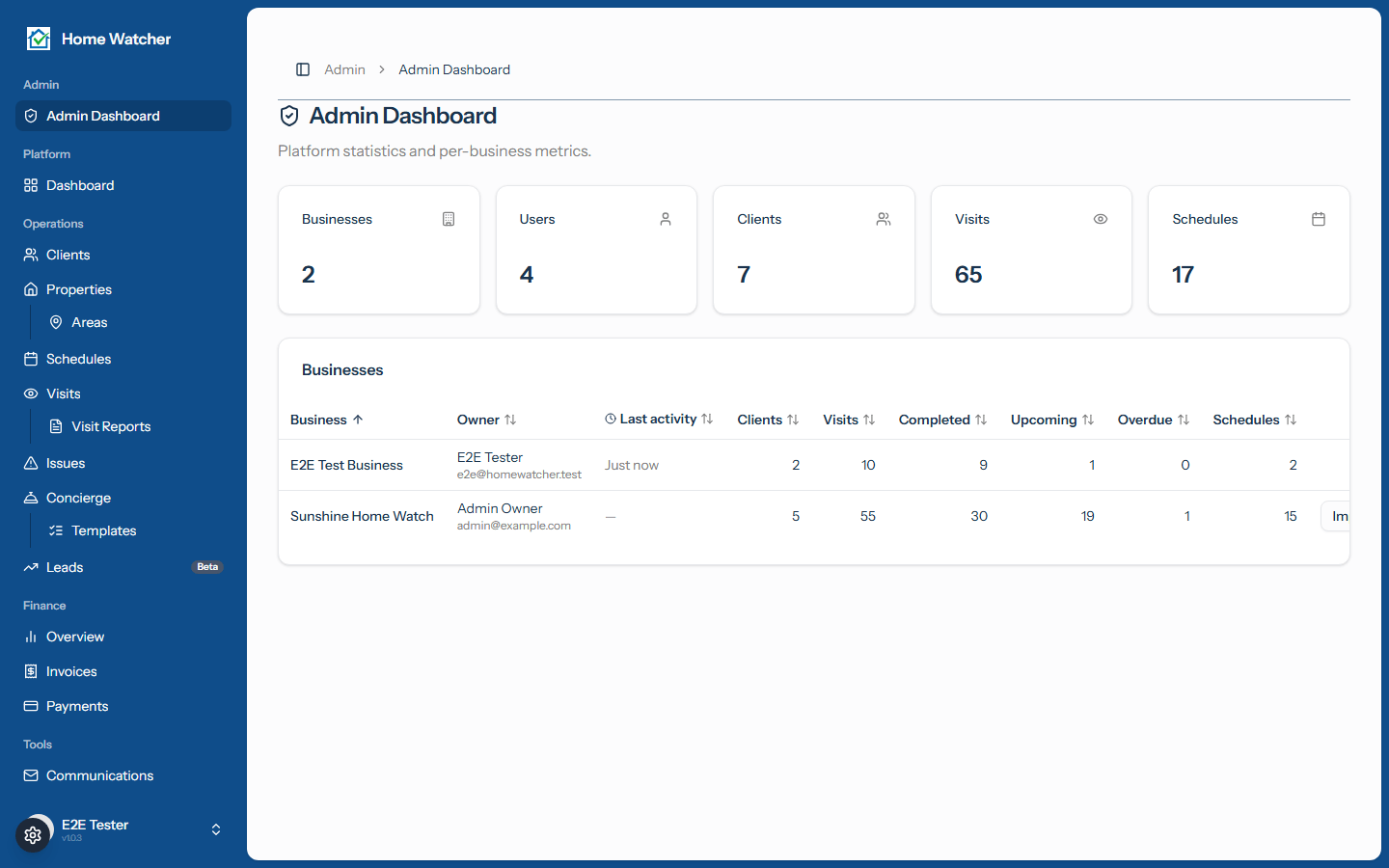The image size is (1389, 868).
Task: Click the eye icon on Visits card
Action: point(1101,219)
